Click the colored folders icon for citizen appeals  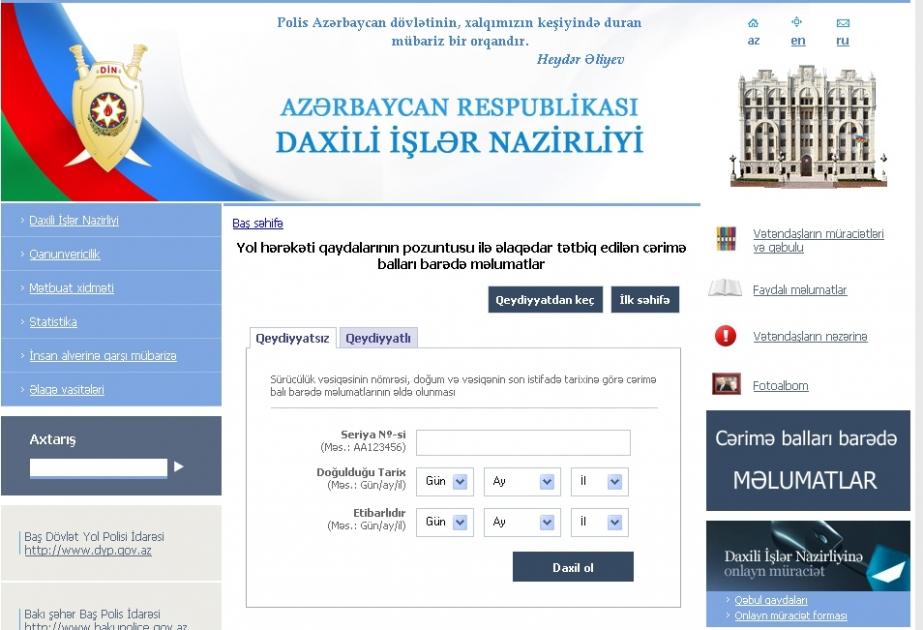point(726,239)
